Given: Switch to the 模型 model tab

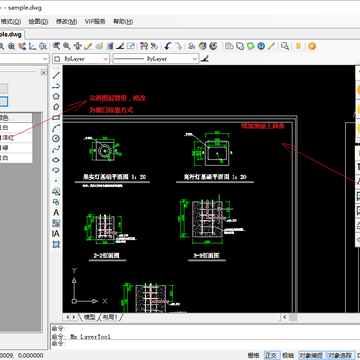Looking at the screenshot, I should point(89,317).
